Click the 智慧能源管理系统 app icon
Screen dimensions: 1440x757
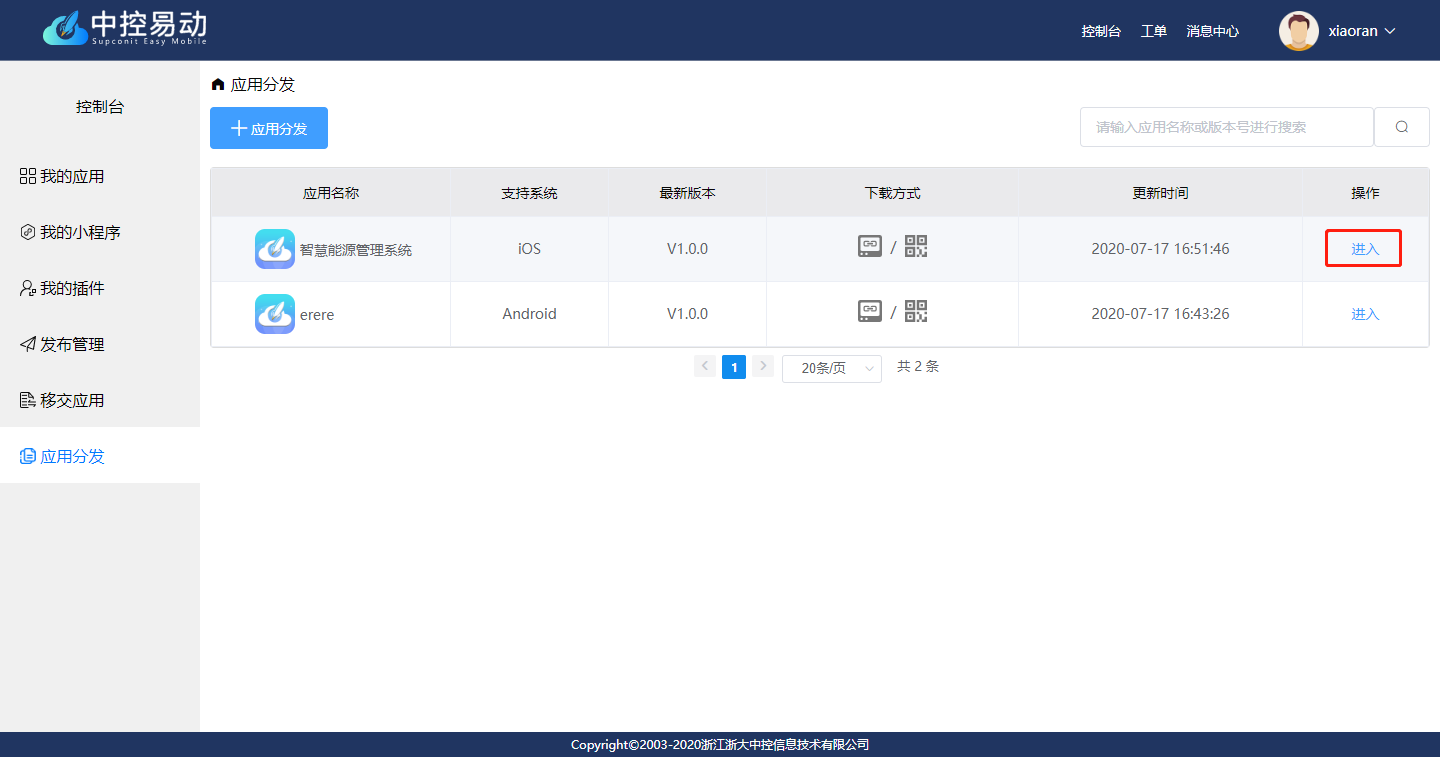tap(275, 249)
